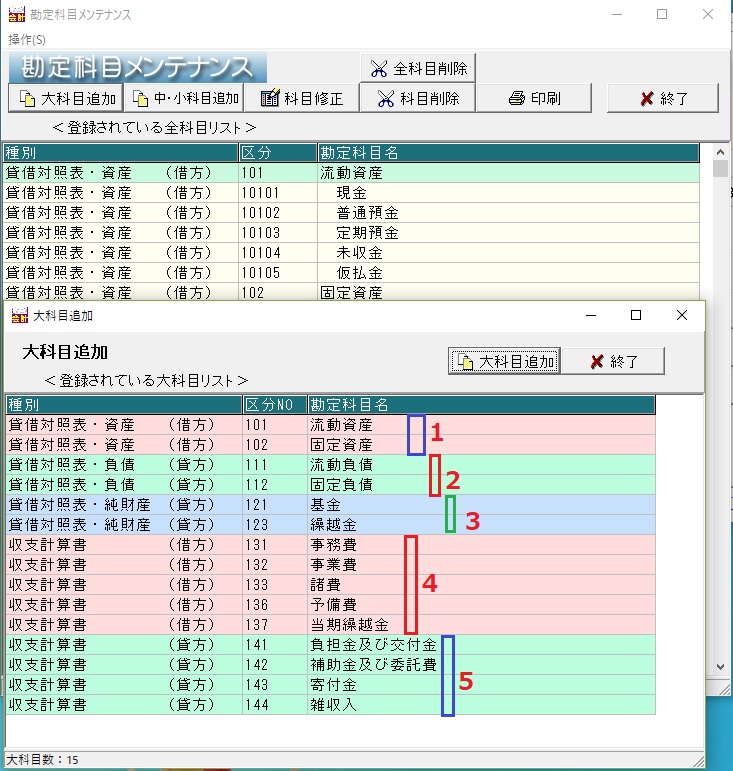This screenshot has width=733, height=771.
Task: Close the 大科目追加 dialog window
Action: (682, 315)
